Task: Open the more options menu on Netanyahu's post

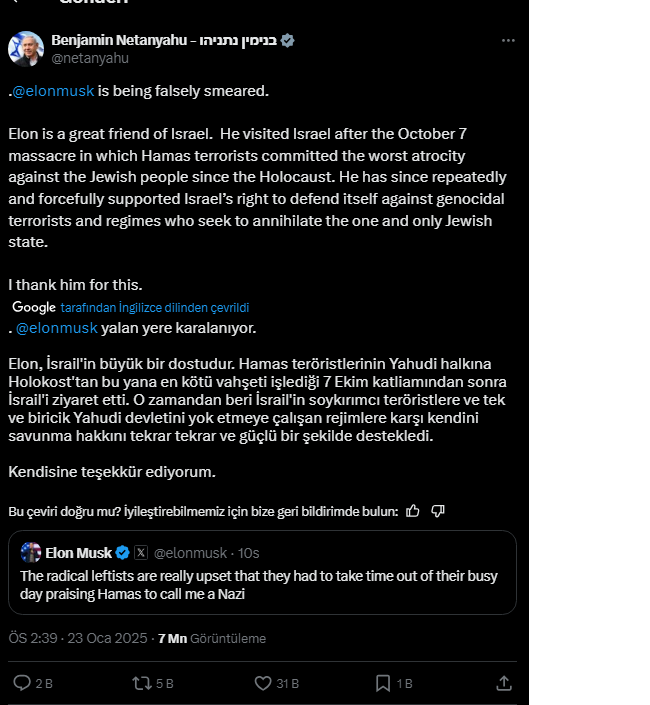Action: pos(508,41)
